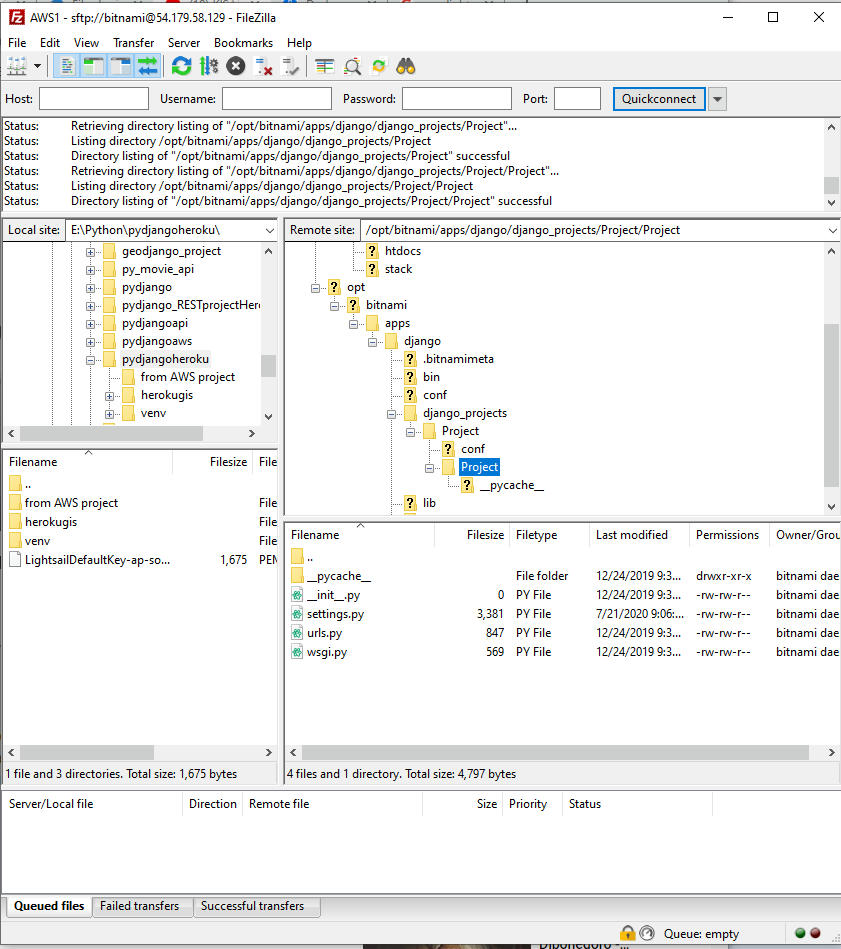Image resolution: width=841 pixels, height=949 pixels.
Task: Click the Port input field
Action: (577, 99)
